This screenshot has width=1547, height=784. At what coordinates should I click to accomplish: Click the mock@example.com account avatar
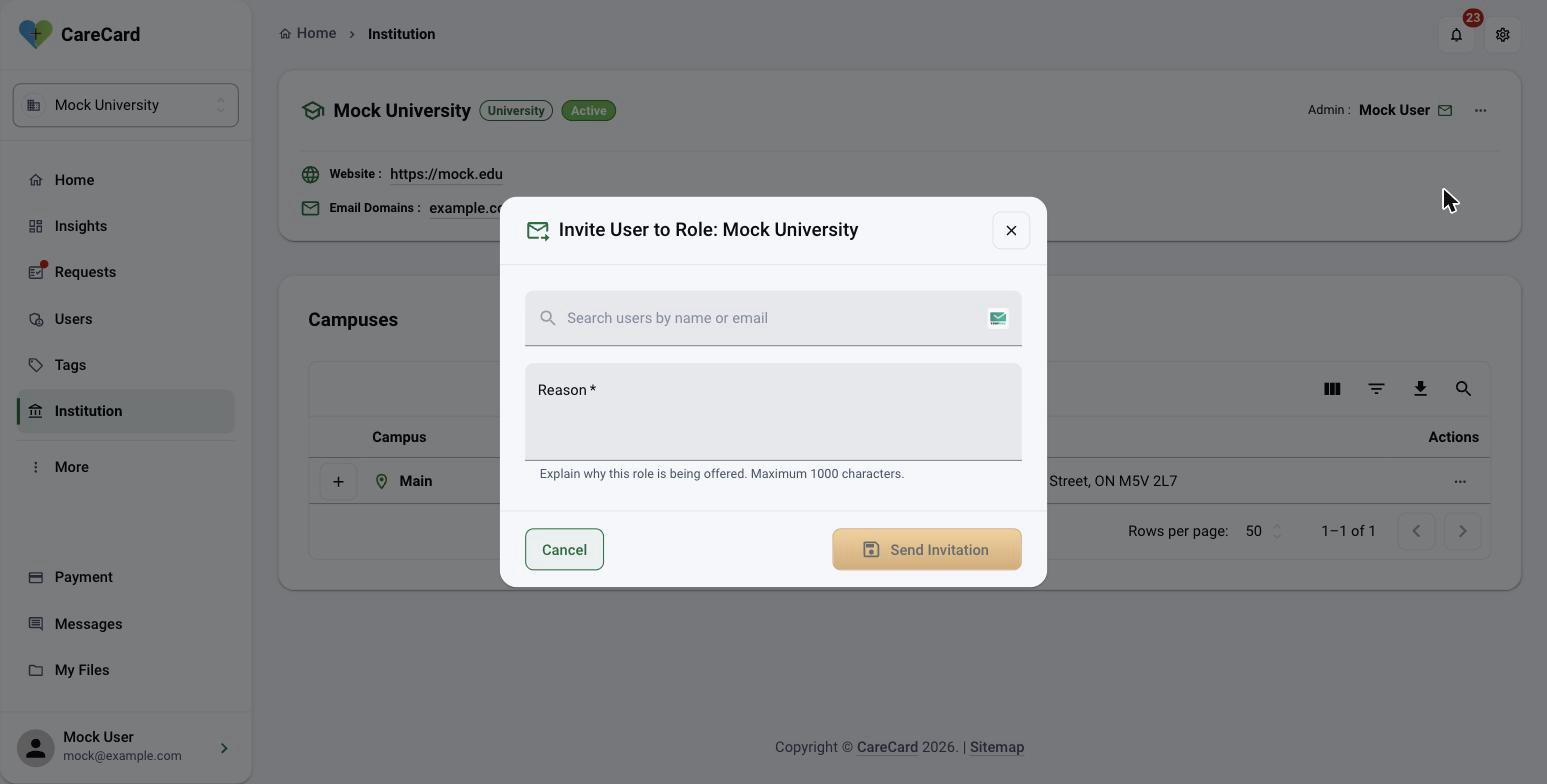tap(36, 748)
